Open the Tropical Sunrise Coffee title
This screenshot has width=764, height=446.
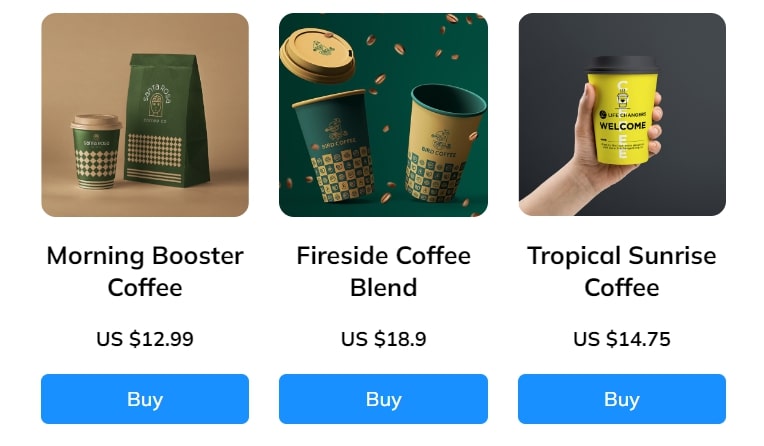pos(622,271)
